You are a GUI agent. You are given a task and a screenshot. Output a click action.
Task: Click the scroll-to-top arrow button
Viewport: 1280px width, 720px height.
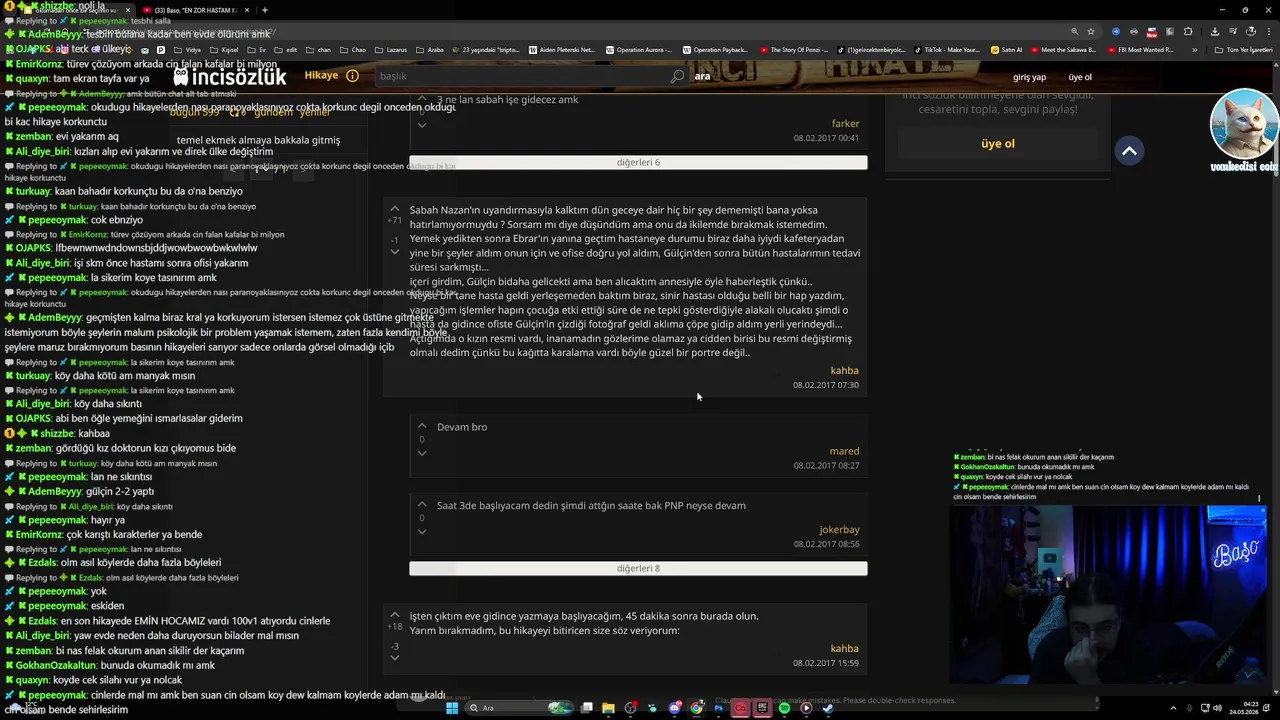pyautogui.click(x=1129, y=151)
